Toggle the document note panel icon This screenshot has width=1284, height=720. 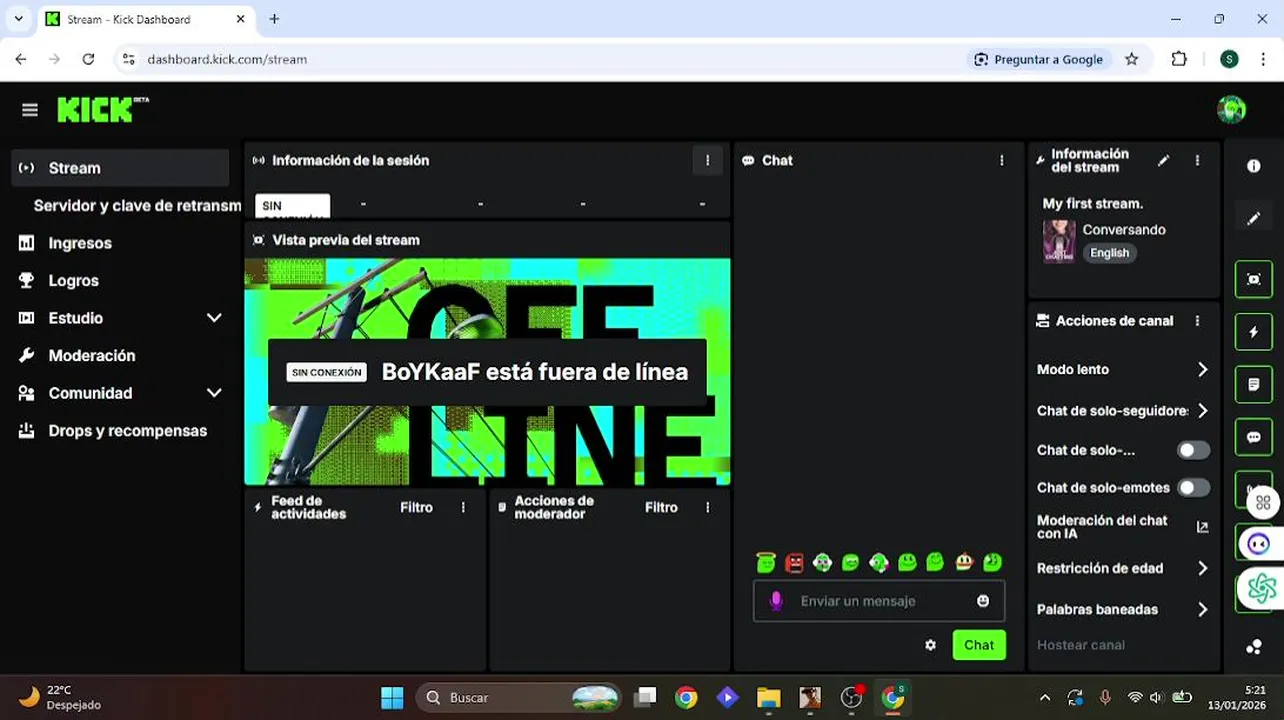point(1254,384)
